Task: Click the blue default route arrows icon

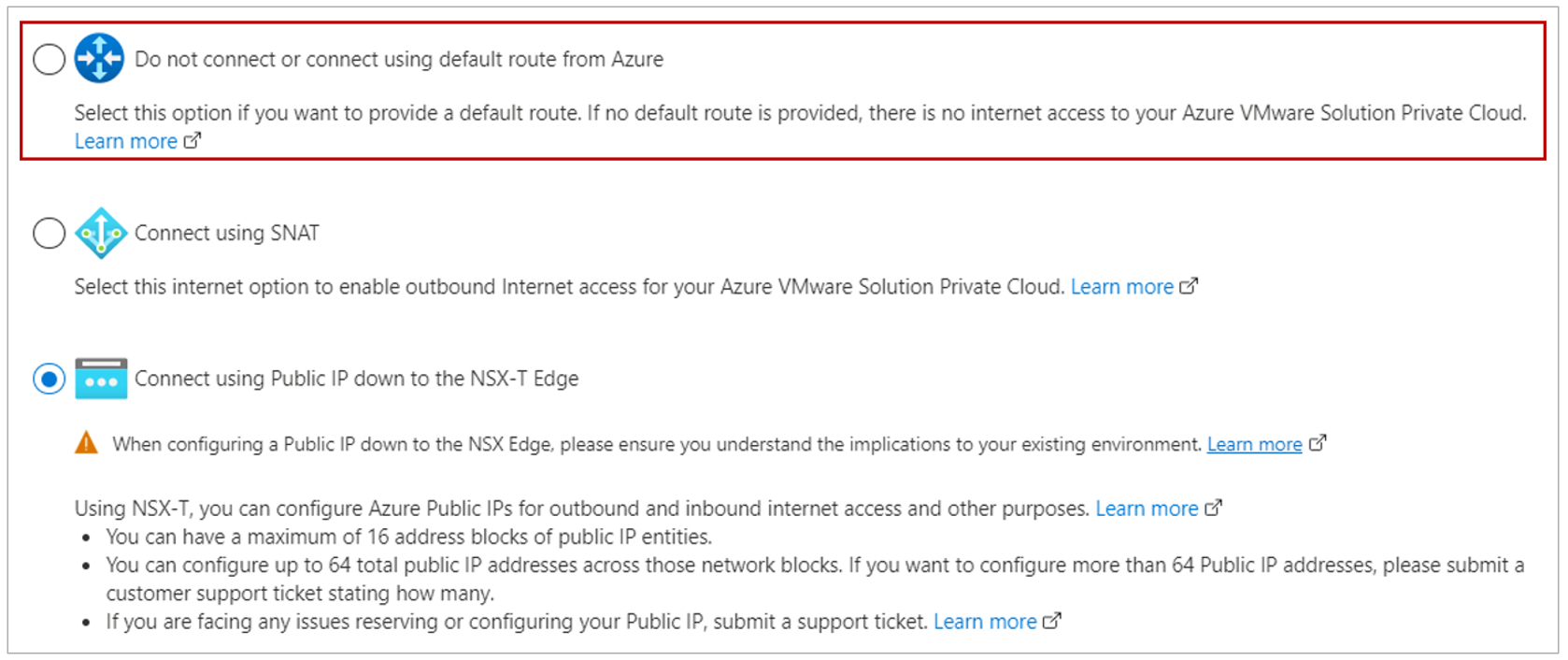Action: coord(99,58)
